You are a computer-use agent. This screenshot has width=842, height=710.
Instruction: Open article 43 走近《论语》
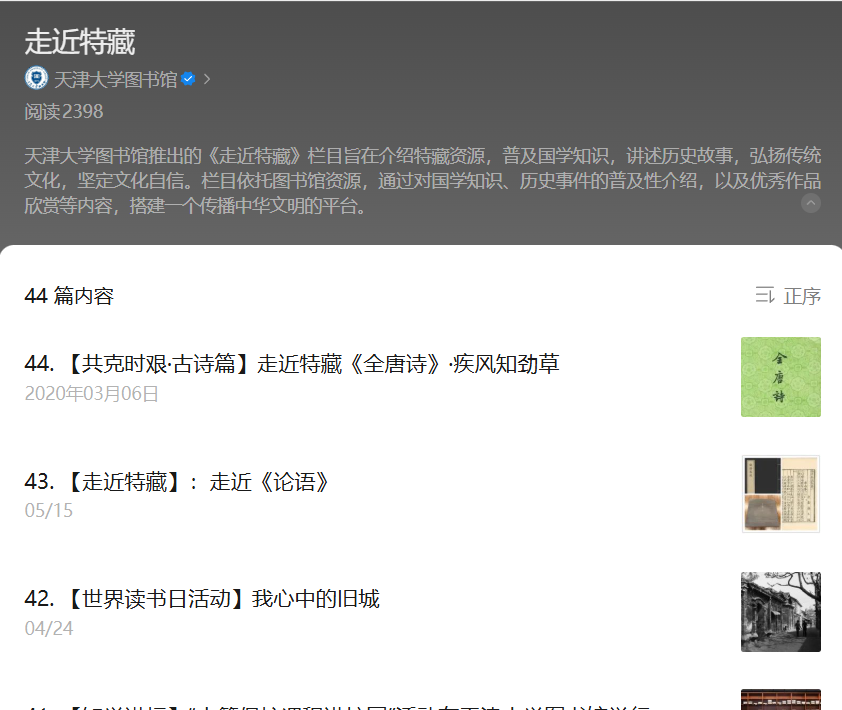point(176,482)
